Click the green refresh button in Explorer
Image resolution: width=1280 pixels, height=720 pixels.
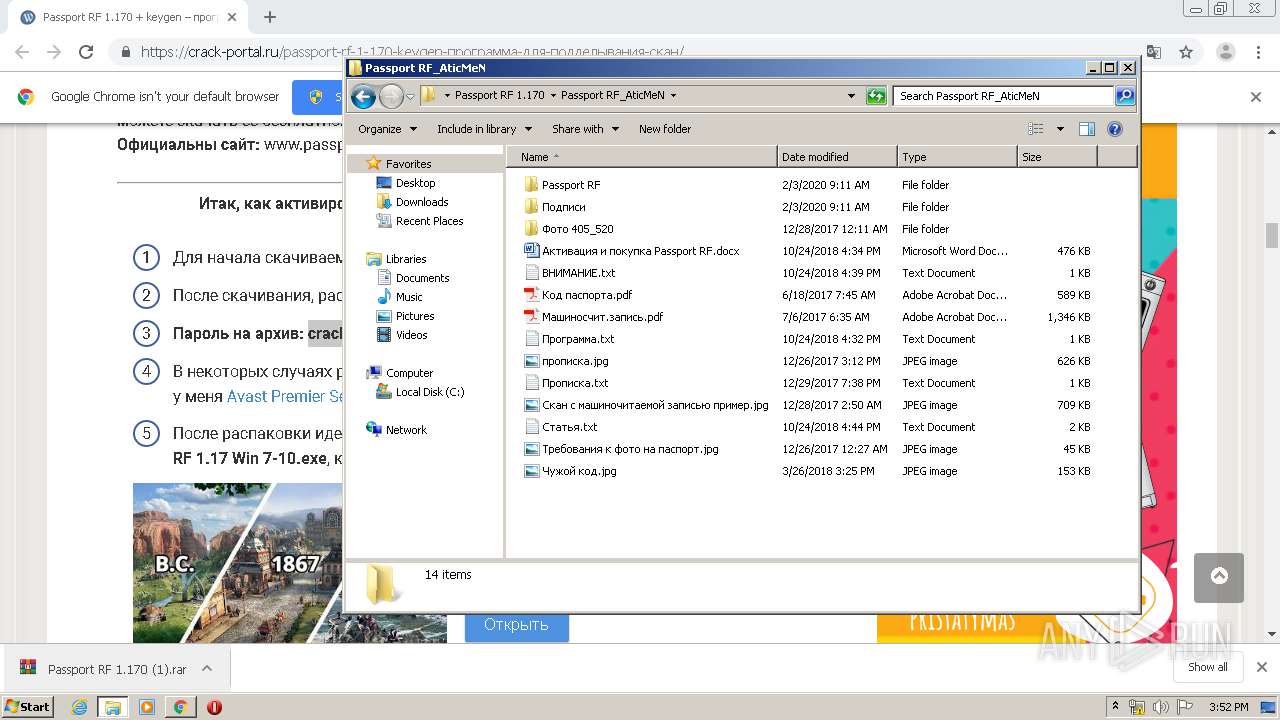(876, 96)
